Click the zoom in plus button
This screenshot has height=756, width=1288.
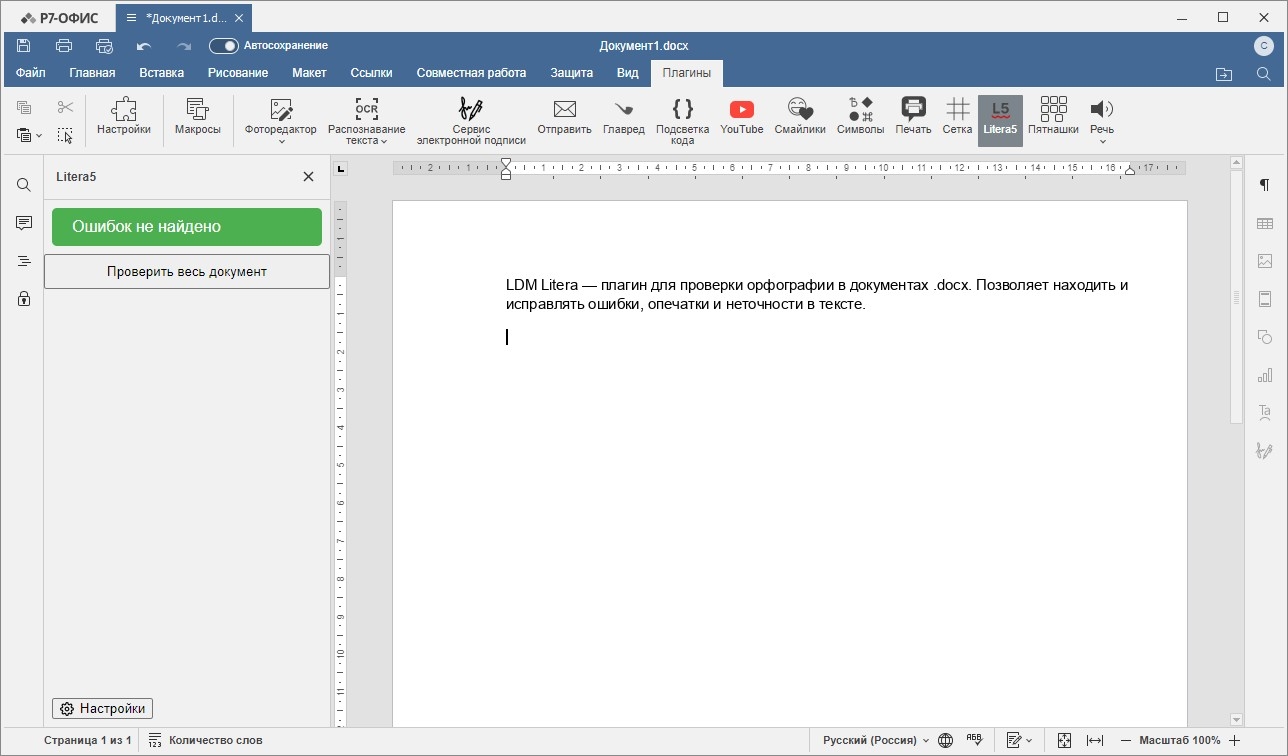(1235, 740)
